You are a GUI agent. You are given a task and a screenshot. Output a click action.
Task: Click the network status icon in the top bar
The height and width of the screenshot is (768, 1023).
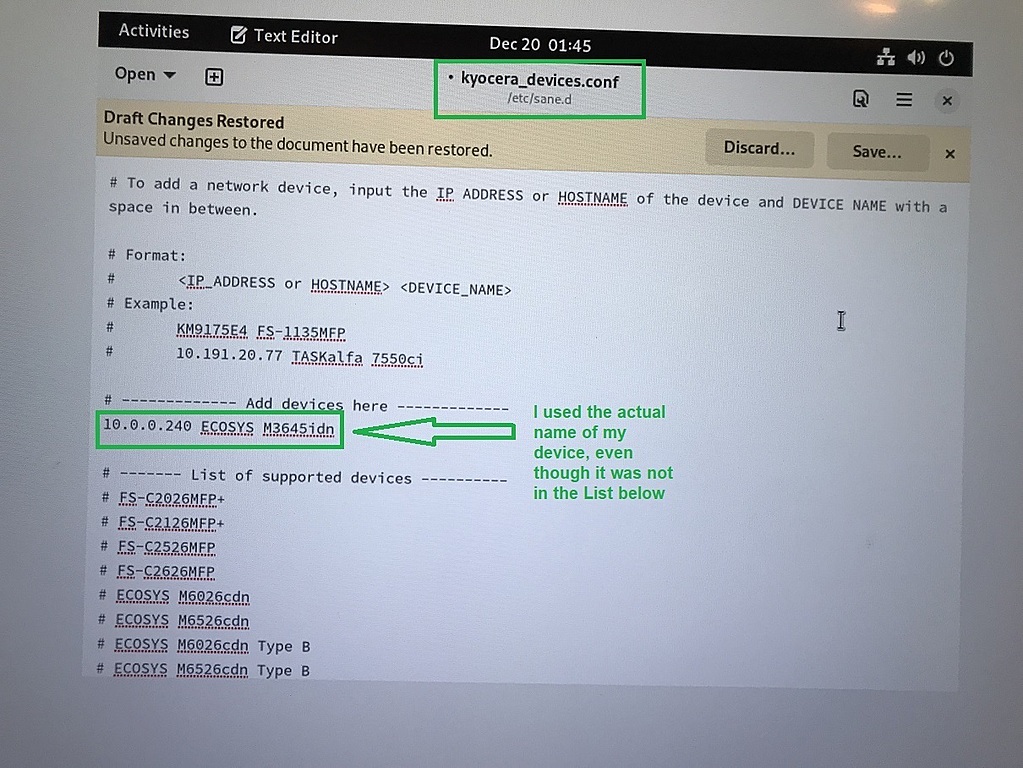885,58
